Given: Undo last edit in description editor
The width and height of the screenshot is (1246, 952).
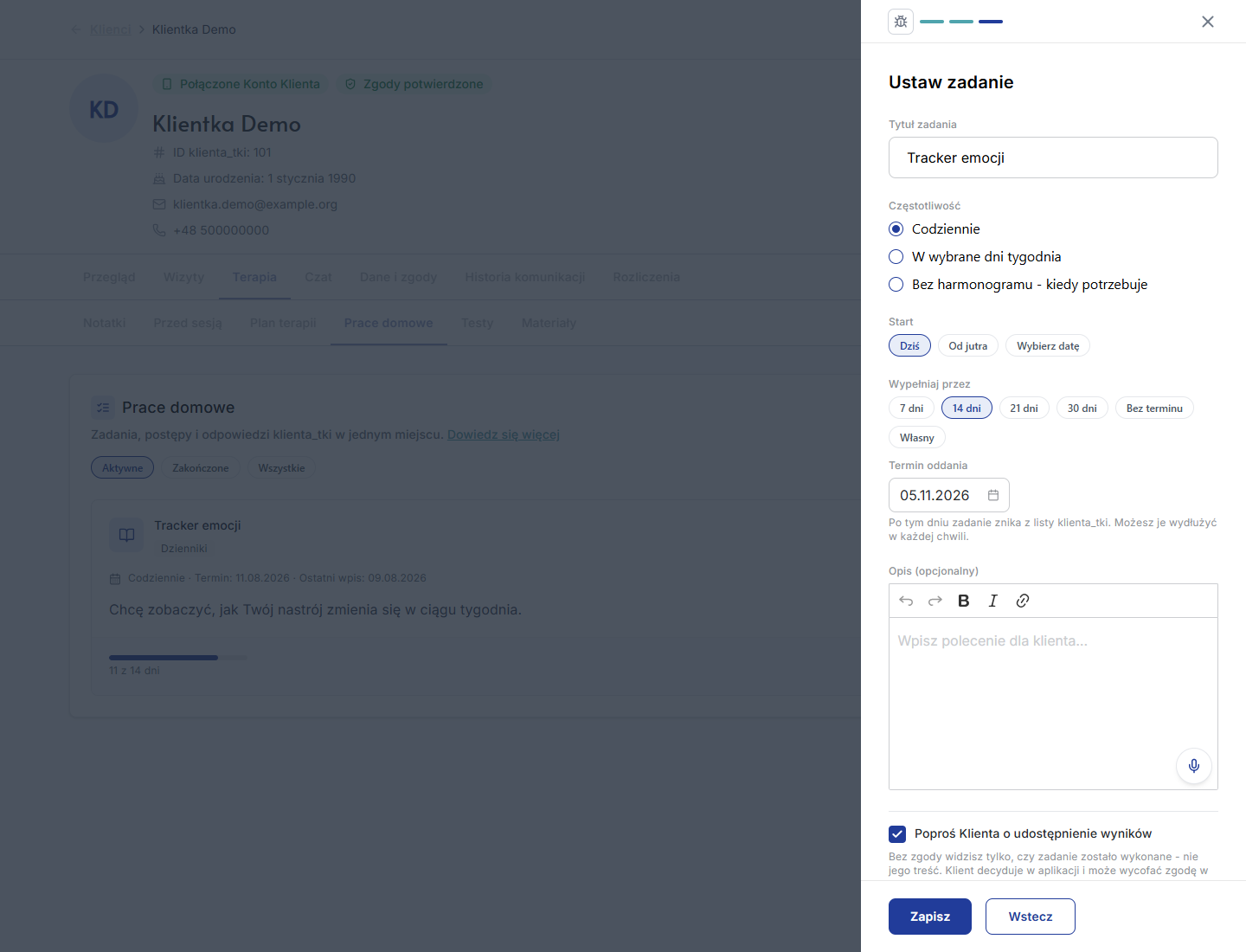Looking at the screenshot, I should (x=906, y=601).
